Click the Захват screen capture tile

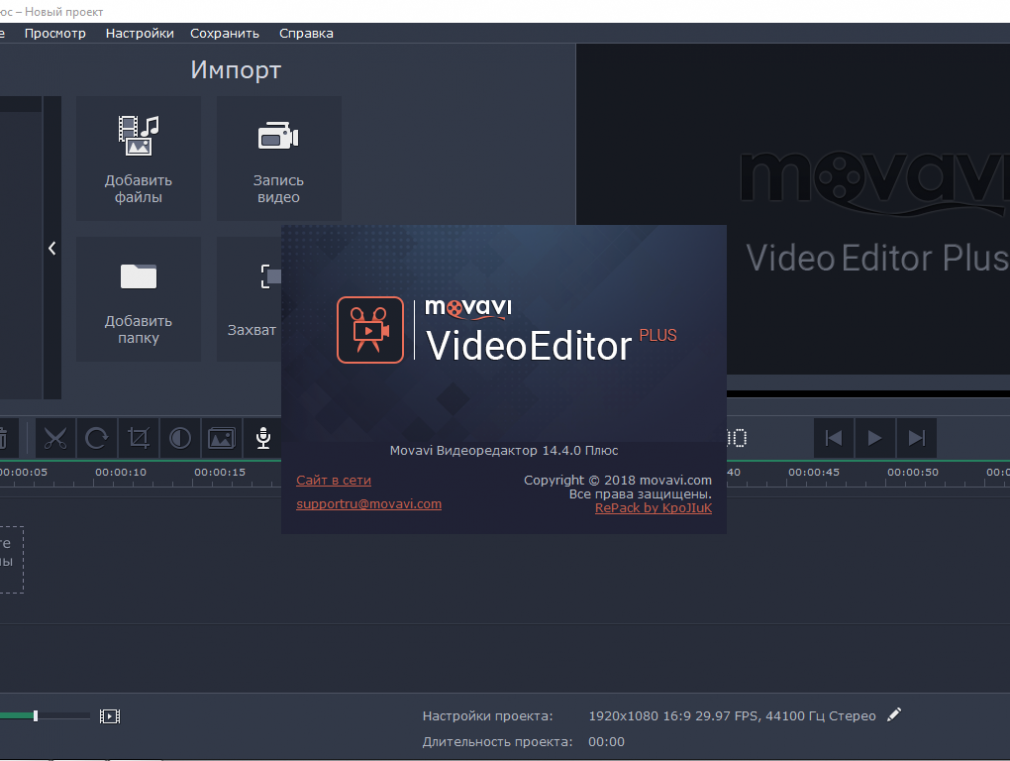[x=249, y=298]
